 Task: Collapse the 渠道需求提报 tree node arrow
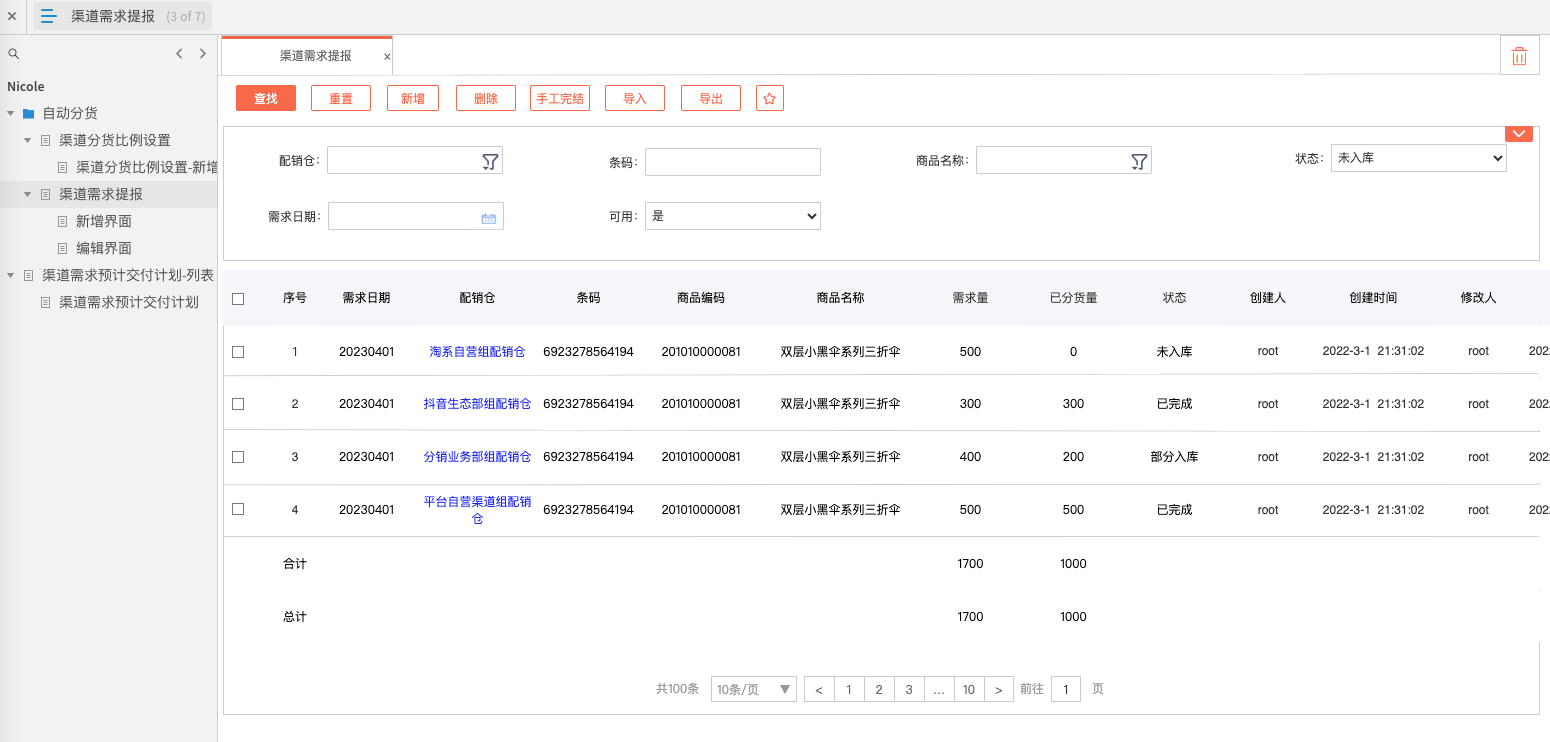[x=28, y=195]
